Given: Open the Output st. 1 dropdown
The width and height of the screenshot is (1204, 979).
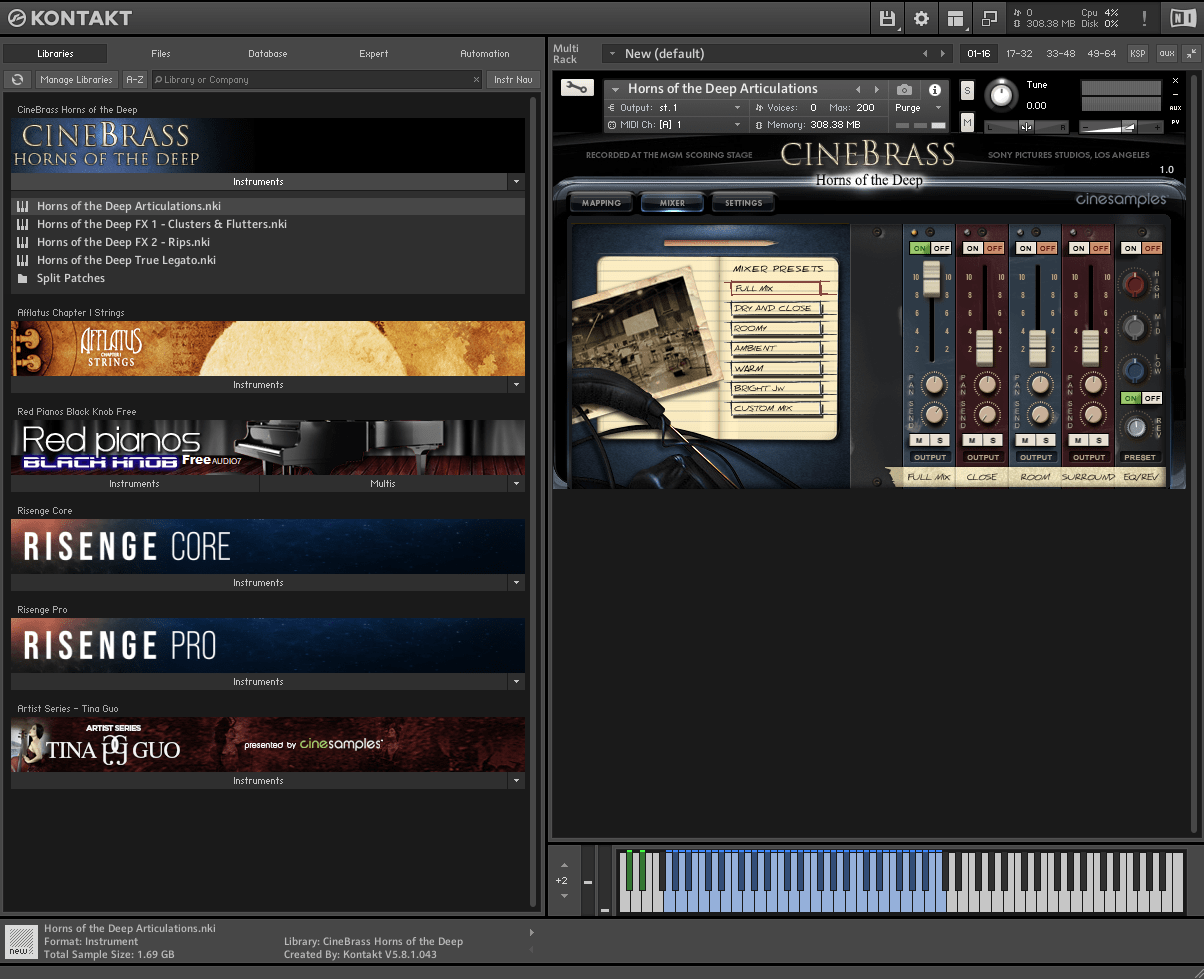Looking at the screenshot, I should click(x=675, y=108).
